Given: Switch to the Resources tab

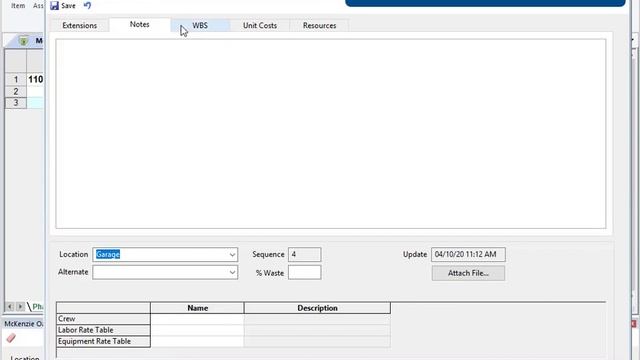Looking at the screenshot, I should pos(320,25).
